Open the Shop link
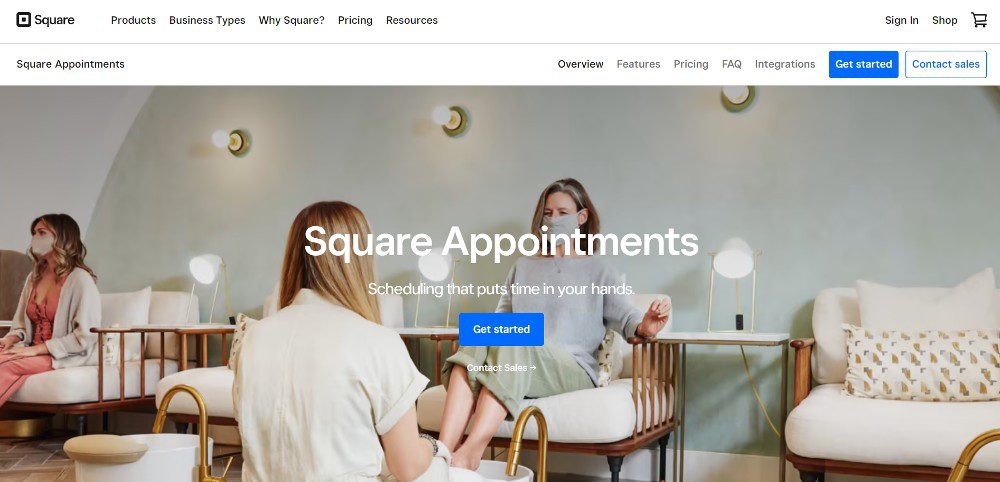 [945, 20]
